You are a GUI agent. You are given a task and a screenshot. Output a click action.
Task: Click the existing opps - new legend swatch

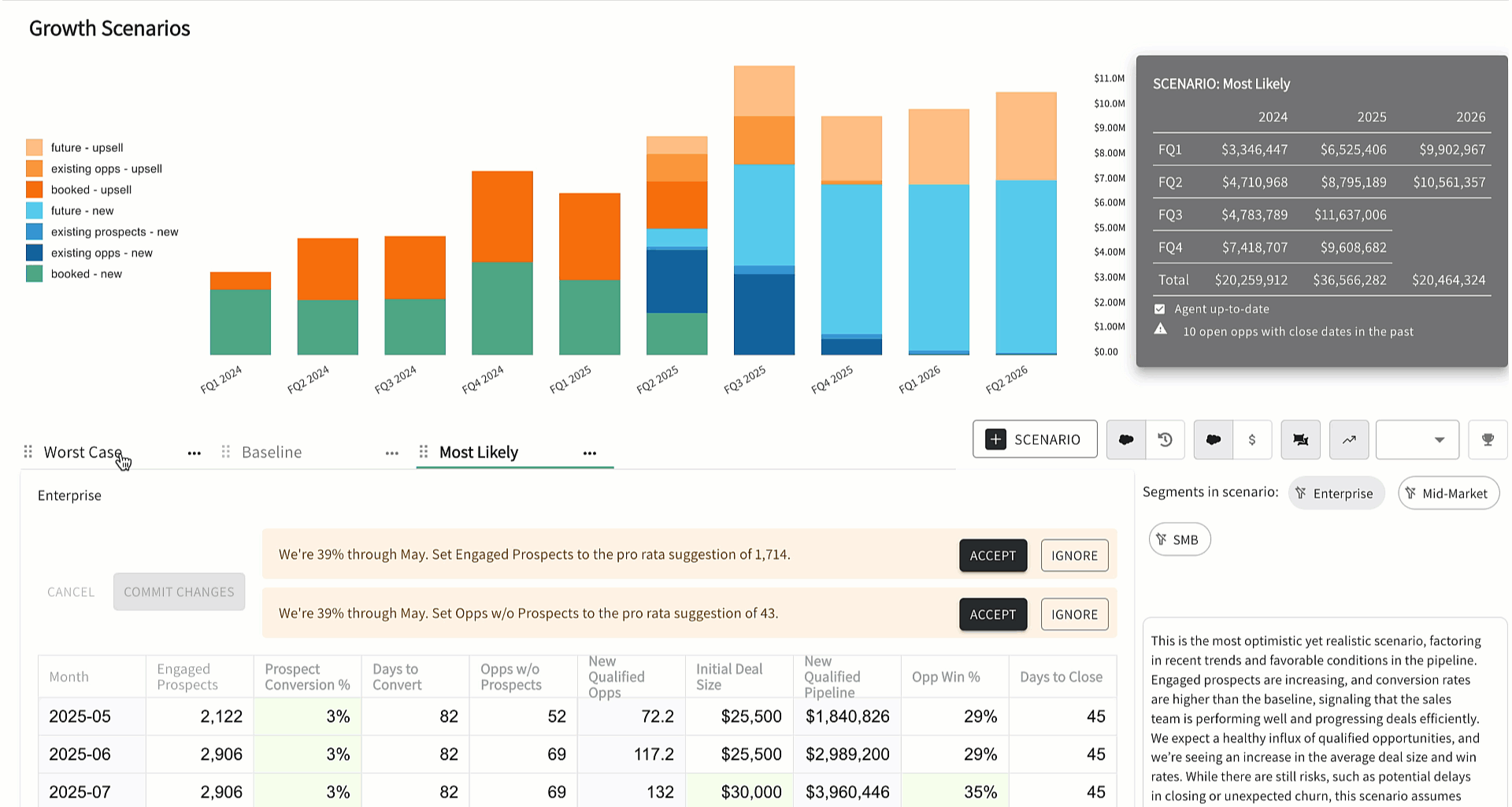click(x=34, y=253)
